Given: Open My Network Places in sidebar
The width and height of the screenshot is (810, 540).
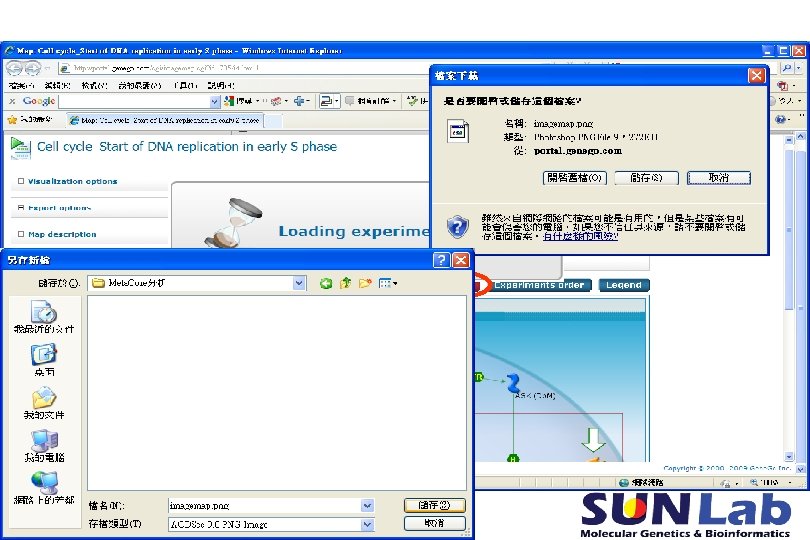Looking at the screenshot, I should tap(44, 488).
